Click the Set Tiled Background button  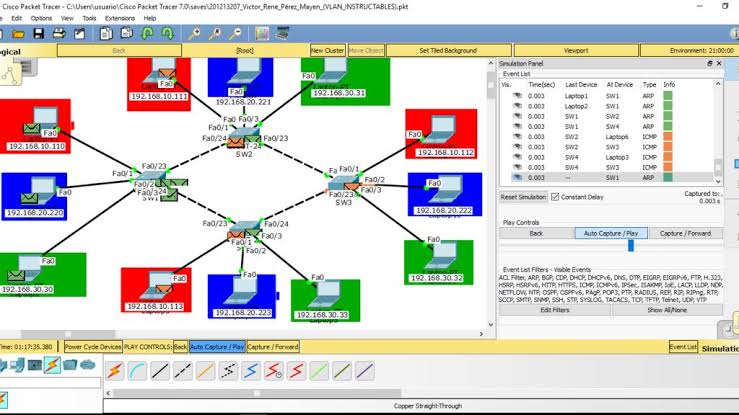click(x=448, y=50)
